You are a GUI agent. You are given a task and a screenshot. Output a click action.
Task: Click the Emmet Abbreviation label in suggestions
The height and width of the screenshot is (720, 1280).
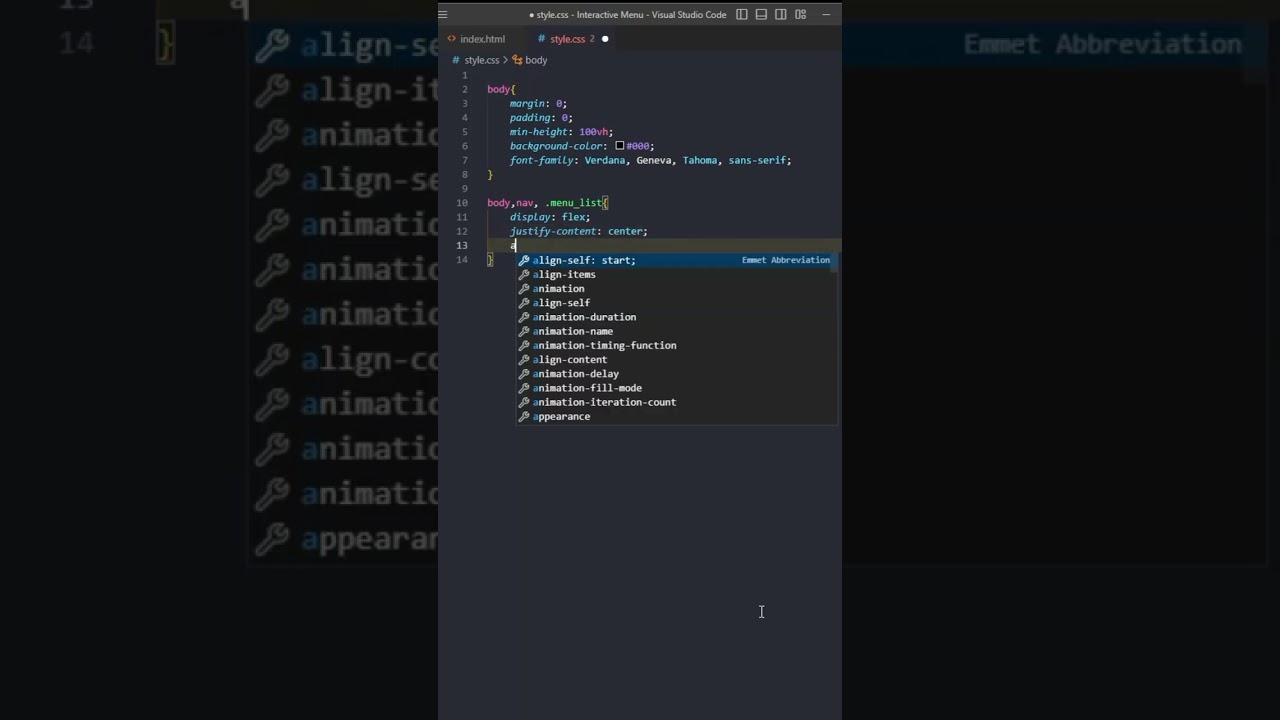tap(785, 260)
